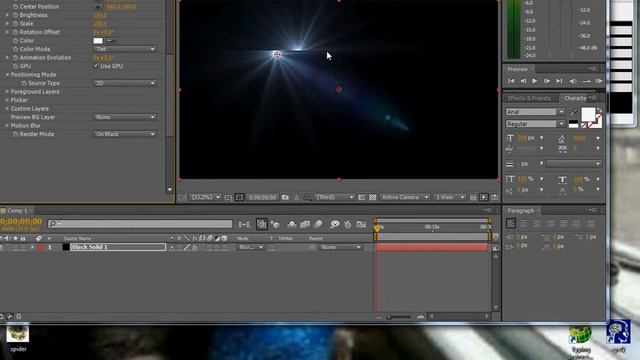Open the Color Mode Tint dropdown
Viewport: 640px width, 360px height.
(x=125, y=49)
